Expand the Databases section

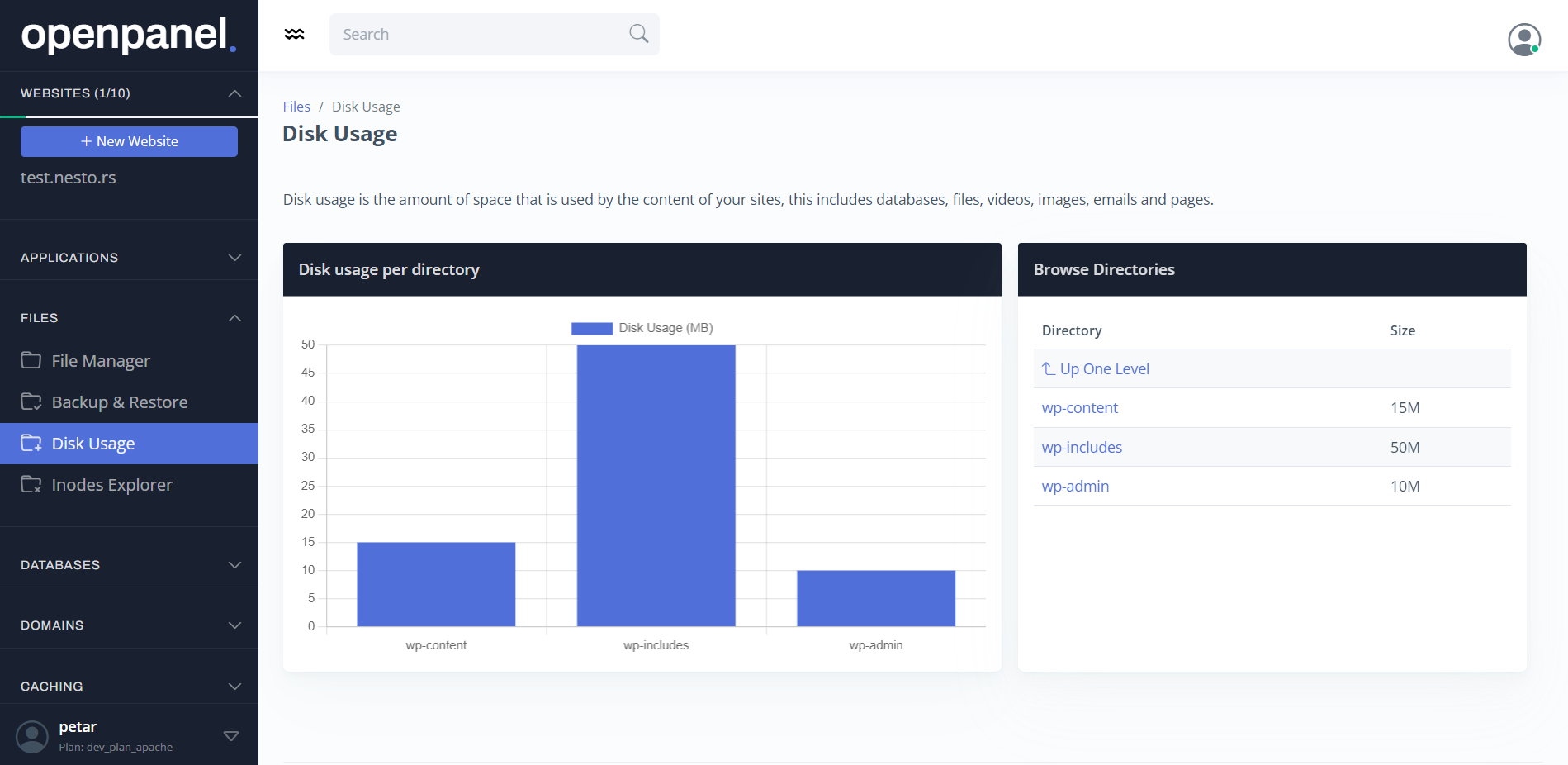pyautogui.click(x=234, y=565)
